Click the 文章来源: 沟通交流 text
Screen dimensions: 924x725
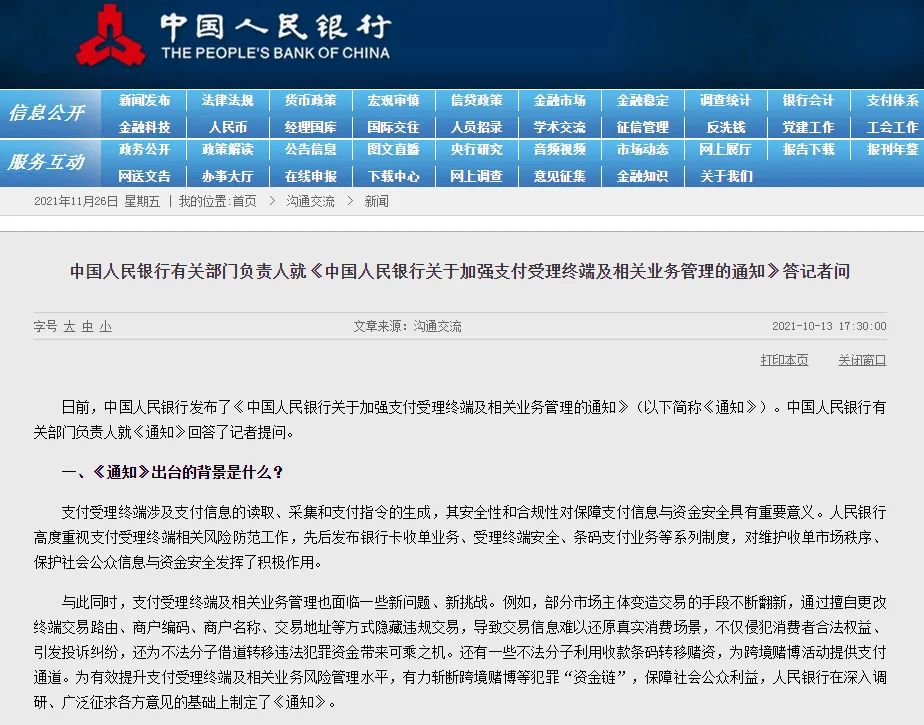(407, 327)
